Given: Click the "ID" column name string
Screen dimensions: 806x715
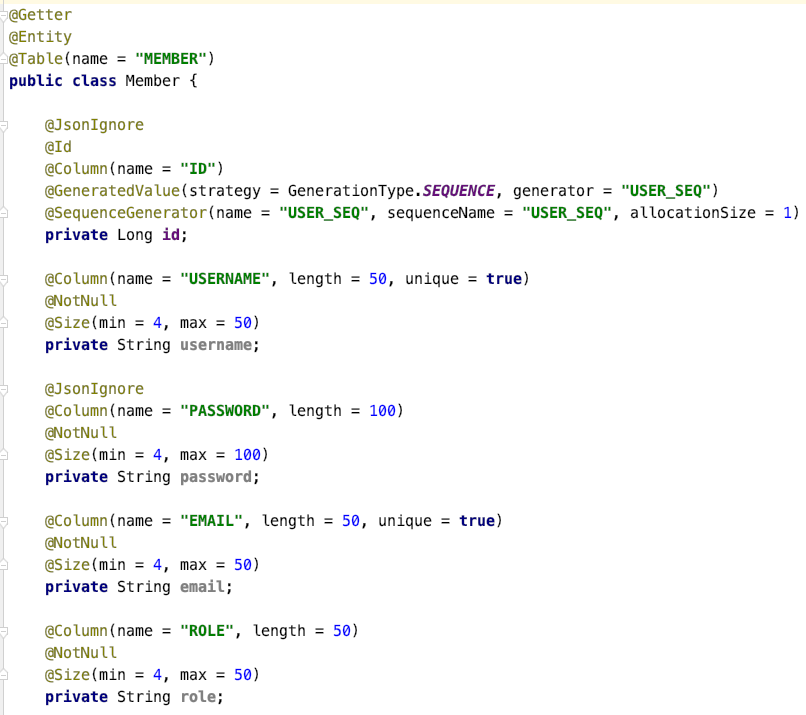Looking at the screenshot, I should point(197,169).
